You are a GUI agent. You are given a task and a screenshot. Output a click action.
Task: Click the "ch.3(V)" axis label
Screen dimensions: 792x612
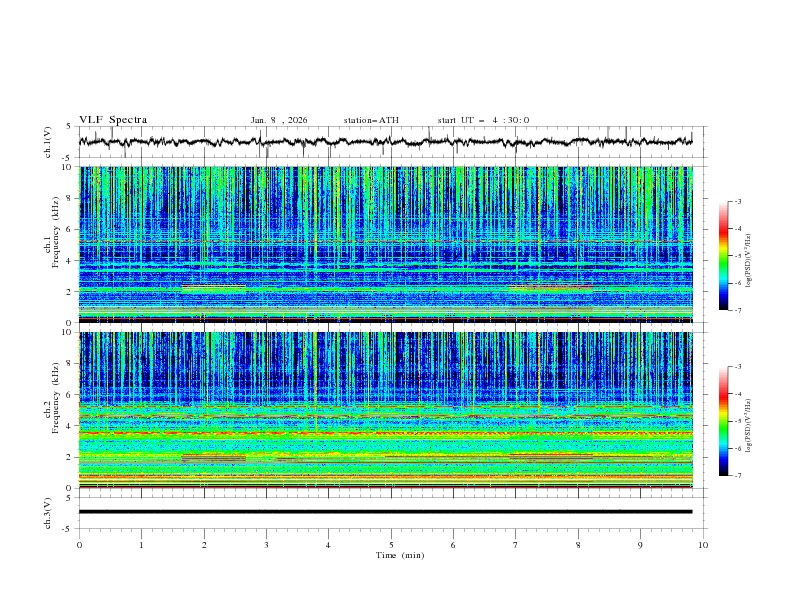click(x=48, y=513)
